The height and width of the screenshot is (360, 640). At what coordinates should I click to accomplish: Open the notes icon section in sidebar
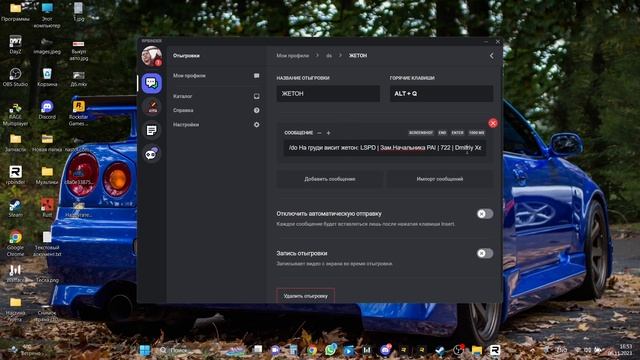(151, 131)
